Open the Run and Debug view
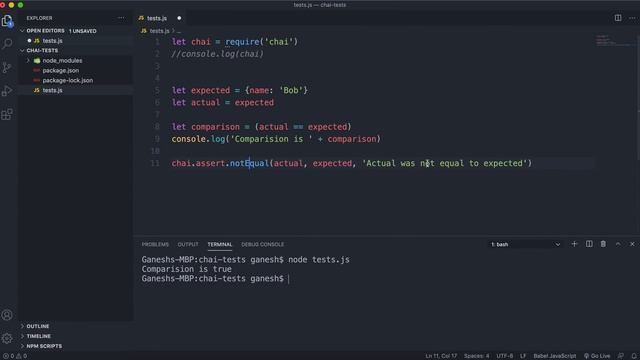Image resolution: width=640 pixels, height=360 pixels. point(7,91)
